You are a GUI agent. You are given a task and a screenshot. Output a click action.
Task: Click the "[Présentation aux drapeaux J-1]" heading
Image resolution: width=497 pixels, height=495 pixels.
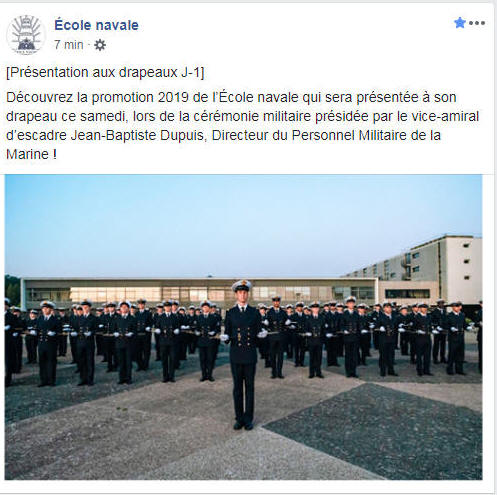point(105,72)
